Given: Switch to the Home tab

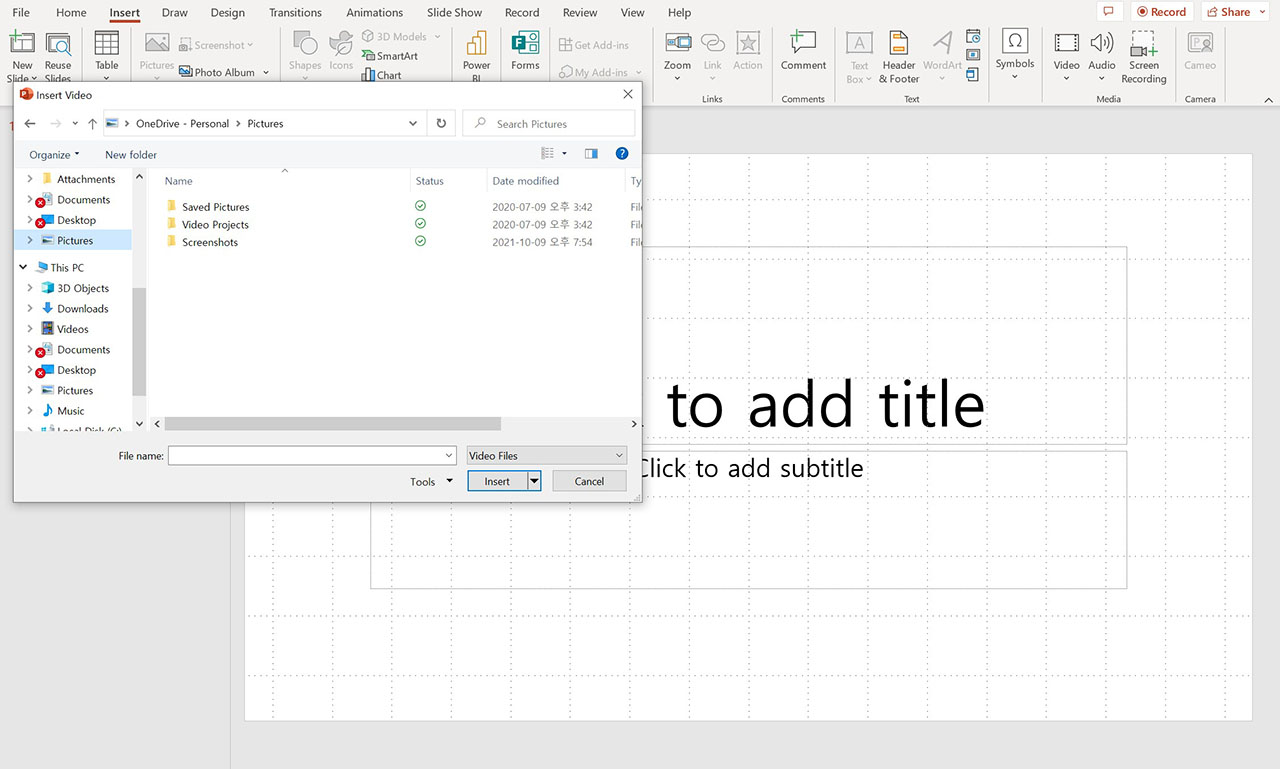Looking at the screenshot, I should point(71,12).
